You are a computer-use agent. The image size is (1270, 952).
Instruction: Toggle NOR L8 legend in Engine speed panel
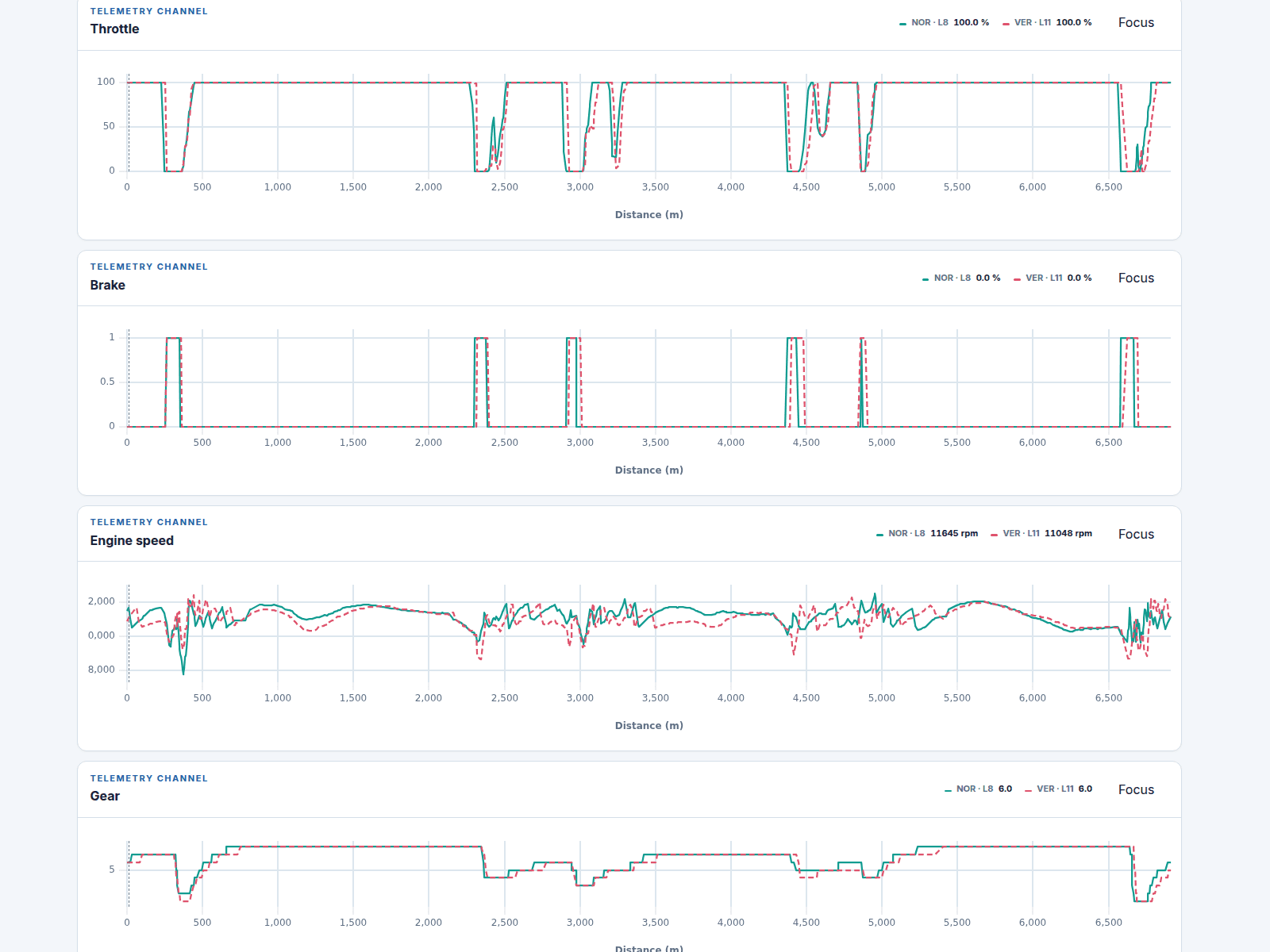pyautogui.click(x=927, y=534)
